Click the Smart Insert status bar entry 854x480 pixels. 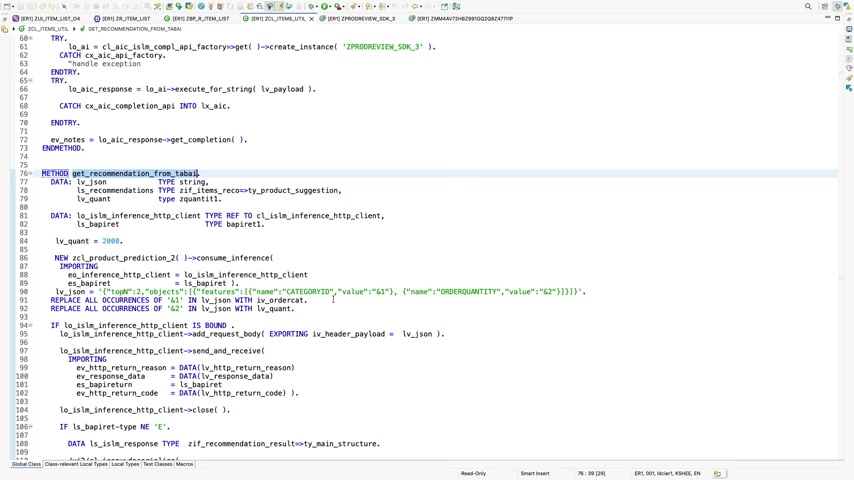[535, 473]
